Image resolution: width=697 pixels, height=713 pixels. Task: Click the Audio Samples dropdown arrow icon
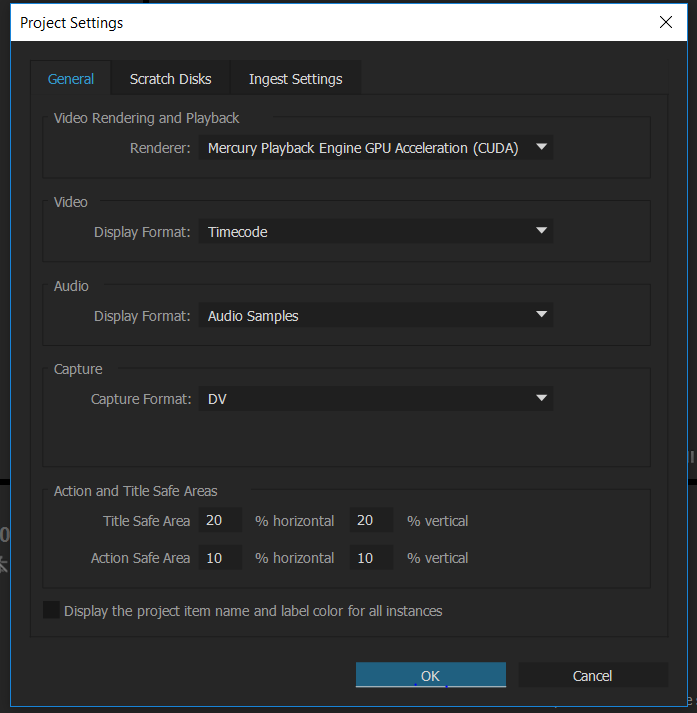tap(541, 316)
